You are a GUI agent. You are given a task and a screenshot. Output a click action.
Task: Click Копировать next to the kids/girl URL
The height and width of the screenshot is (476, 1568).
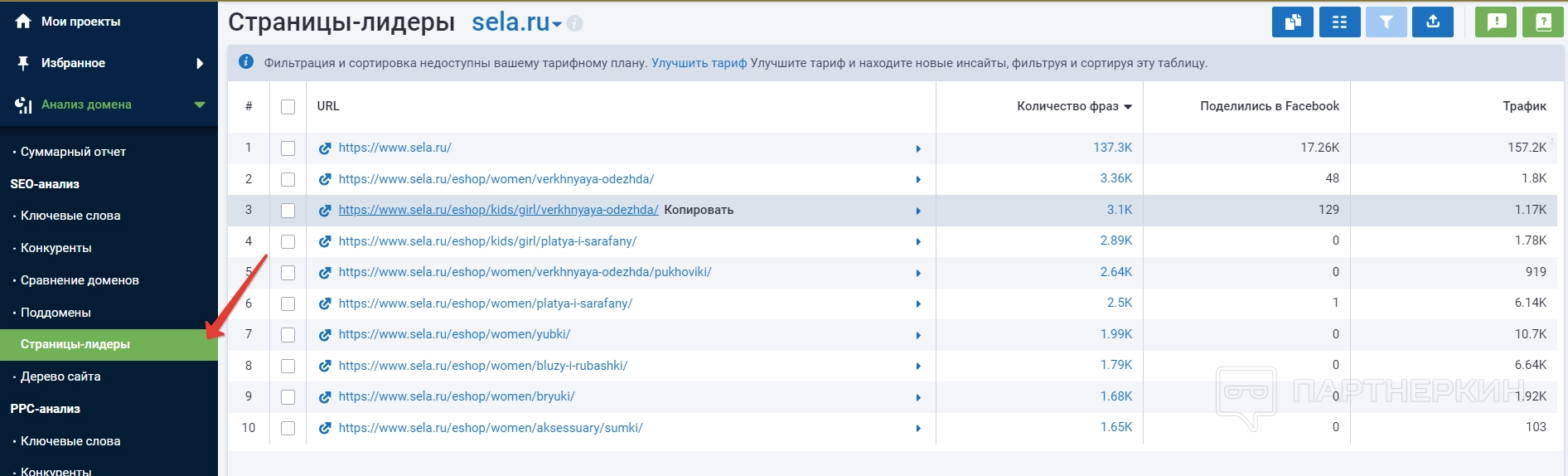click(x=699, y=210)
